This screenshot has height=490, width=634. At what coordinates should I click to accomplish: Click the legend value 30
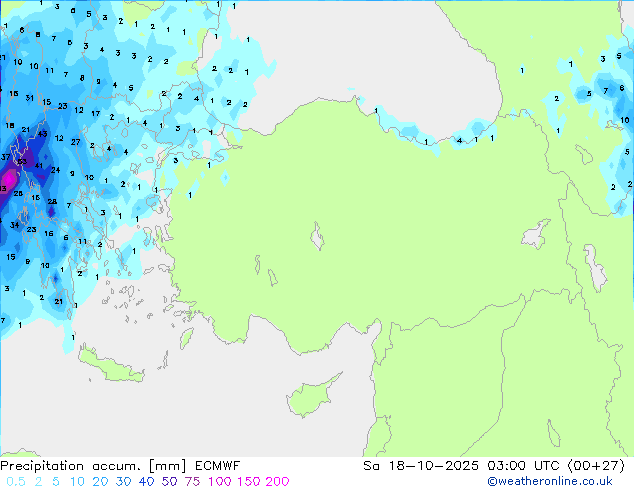click(x=123, y=482)
